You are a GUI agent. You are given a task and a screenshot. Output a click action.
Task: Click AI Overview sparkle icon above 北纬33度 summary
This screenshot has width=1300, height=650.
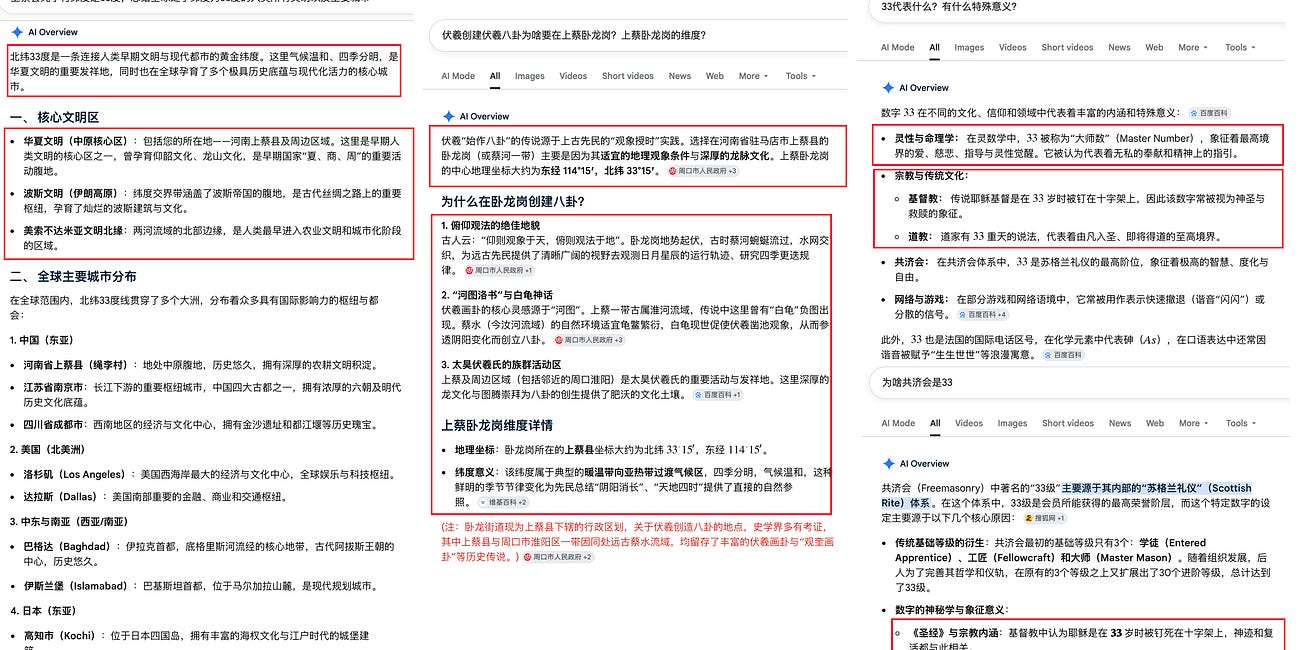point(17,32)
